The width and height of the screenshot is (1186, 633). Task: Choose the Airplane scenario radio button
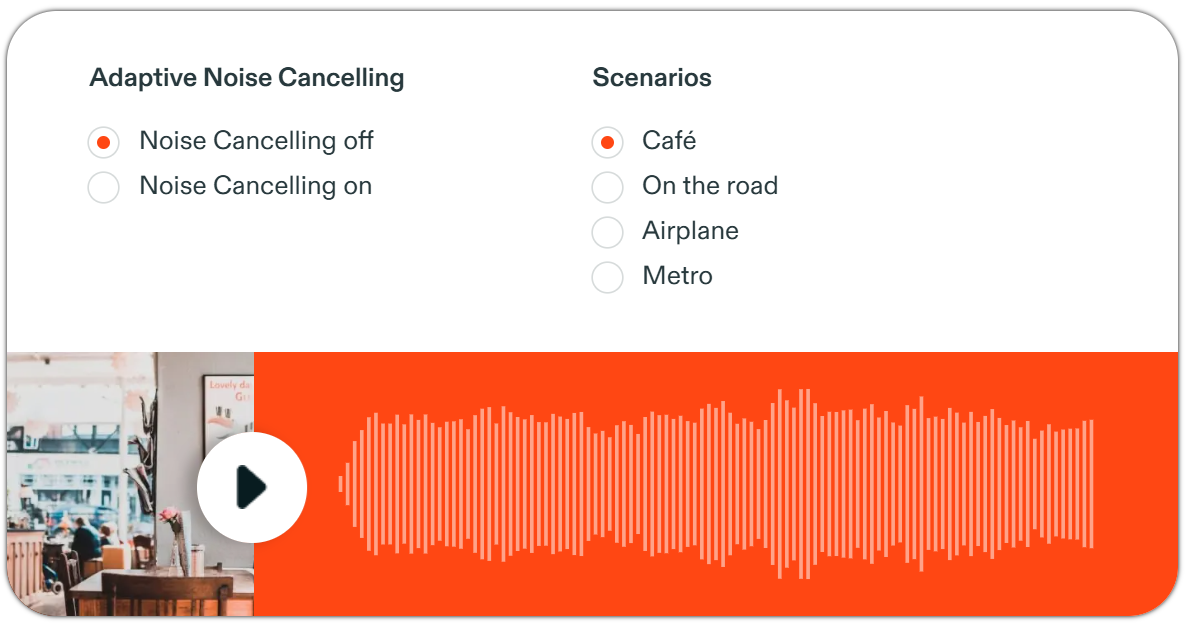[x=607, y=232]
